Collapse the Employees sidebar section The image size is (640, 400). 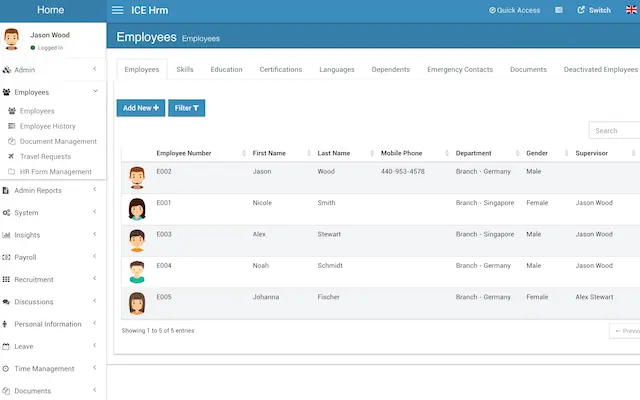(32, 92)
